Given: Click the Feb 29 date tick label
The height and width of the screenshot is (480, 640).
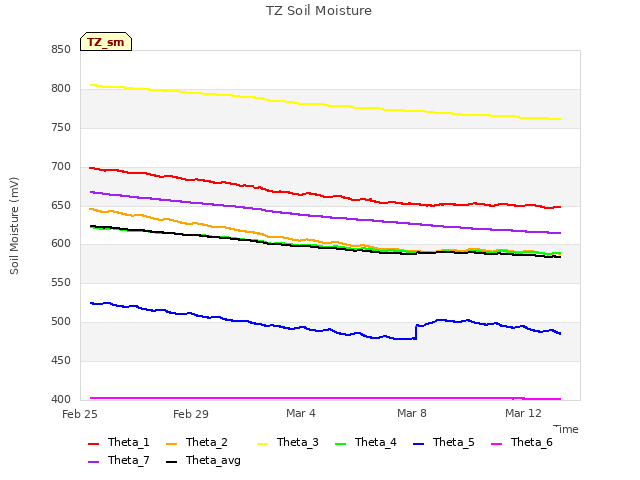Looking at the screenshot, I should (x=191, y=414).
